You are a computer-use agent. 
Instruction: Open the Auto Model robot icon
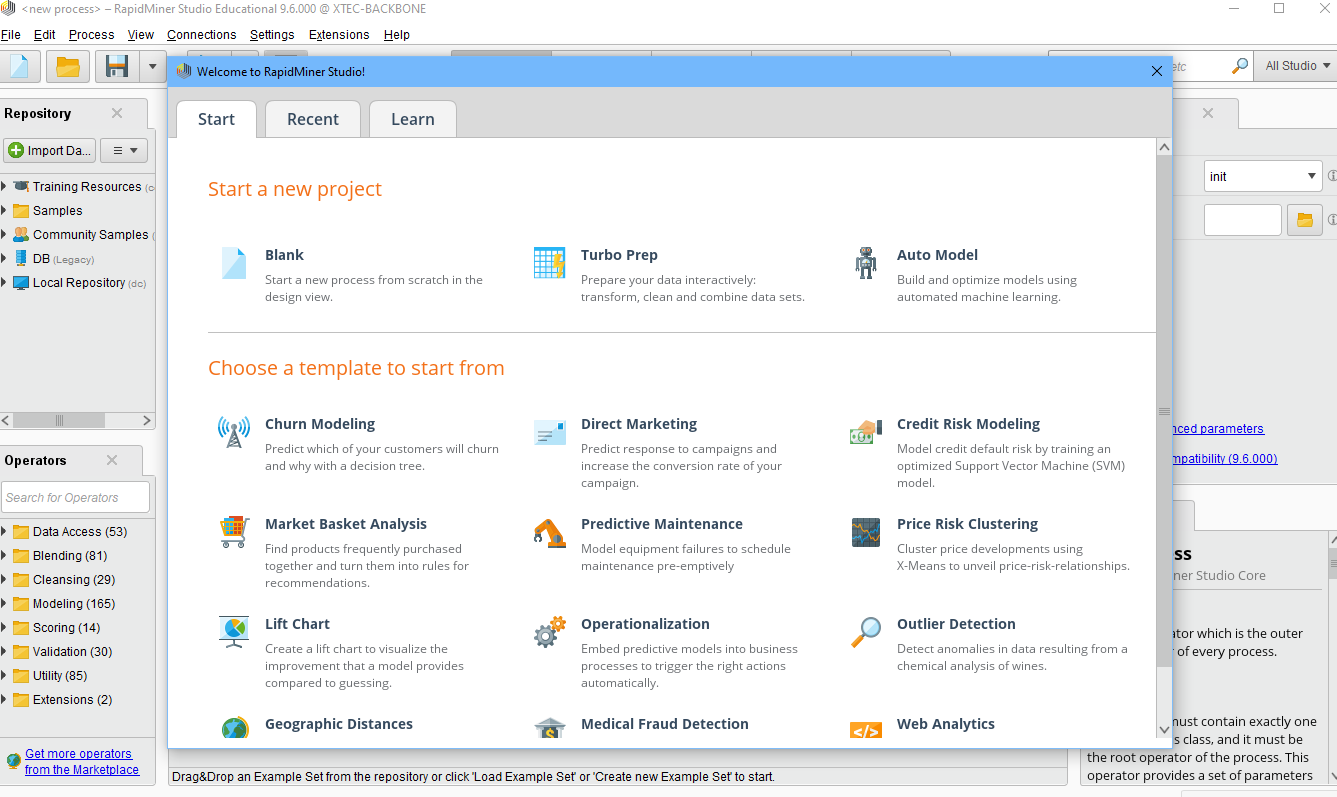tap(865, 263)
